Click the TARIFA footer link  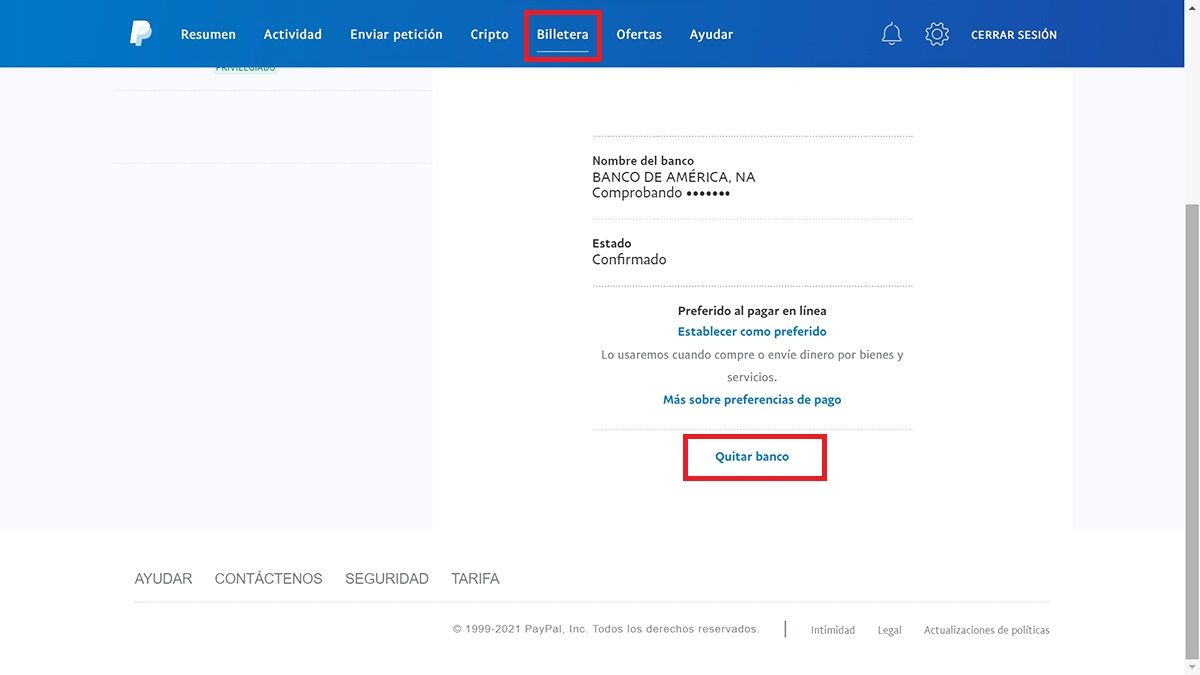pyautogui.click(x=475, y=578)
